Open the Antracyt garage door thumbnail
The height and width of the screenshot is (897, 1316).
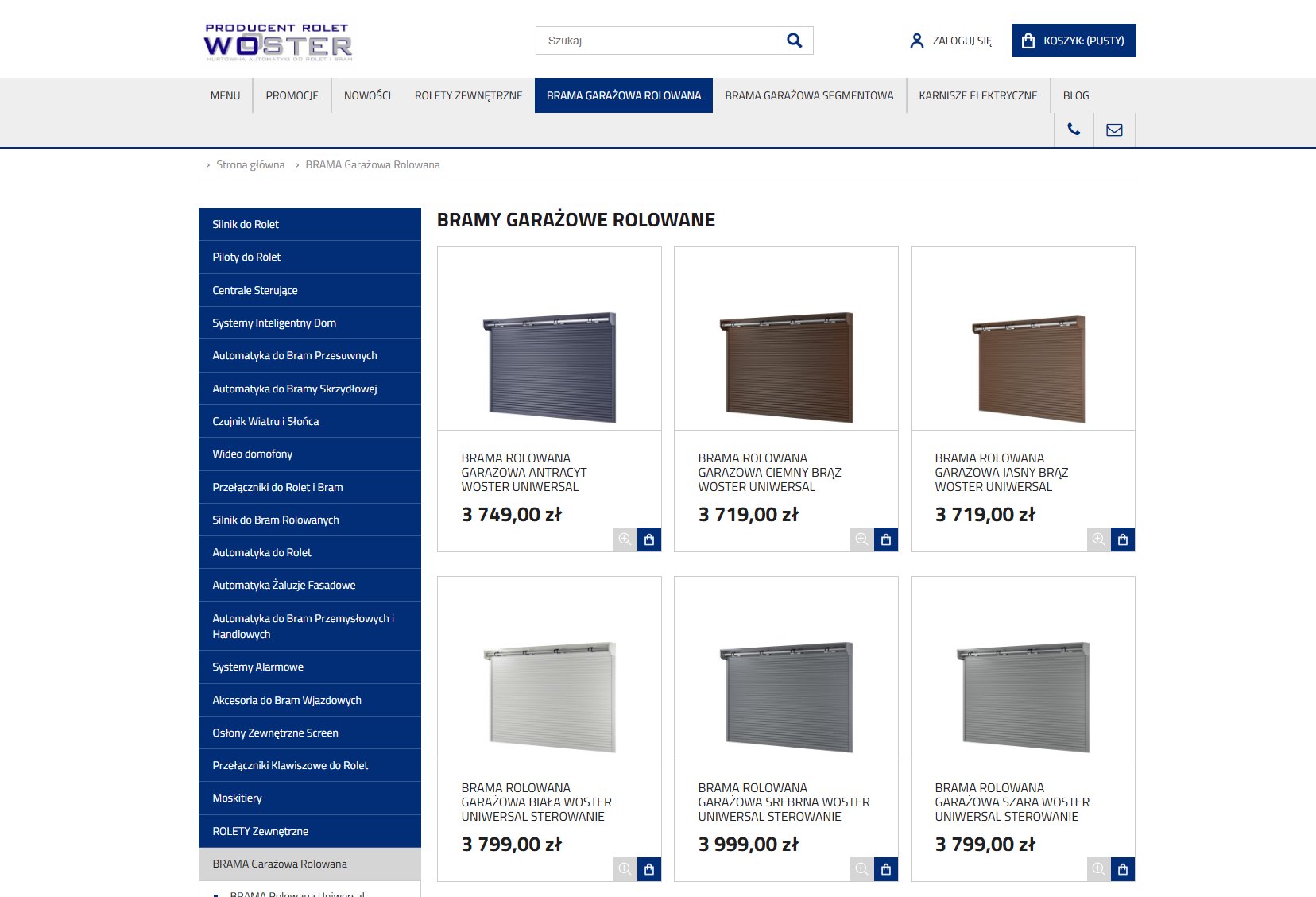(x=549, y=366)
